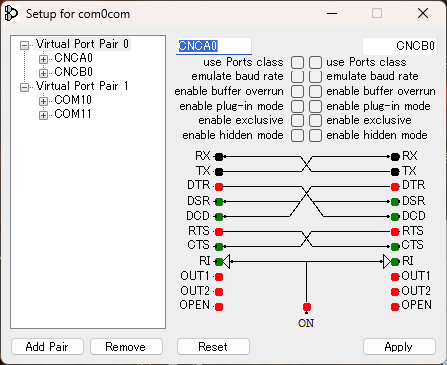Click the ON red pin at bottom center

pyautogui.click(x=307, y=307)
